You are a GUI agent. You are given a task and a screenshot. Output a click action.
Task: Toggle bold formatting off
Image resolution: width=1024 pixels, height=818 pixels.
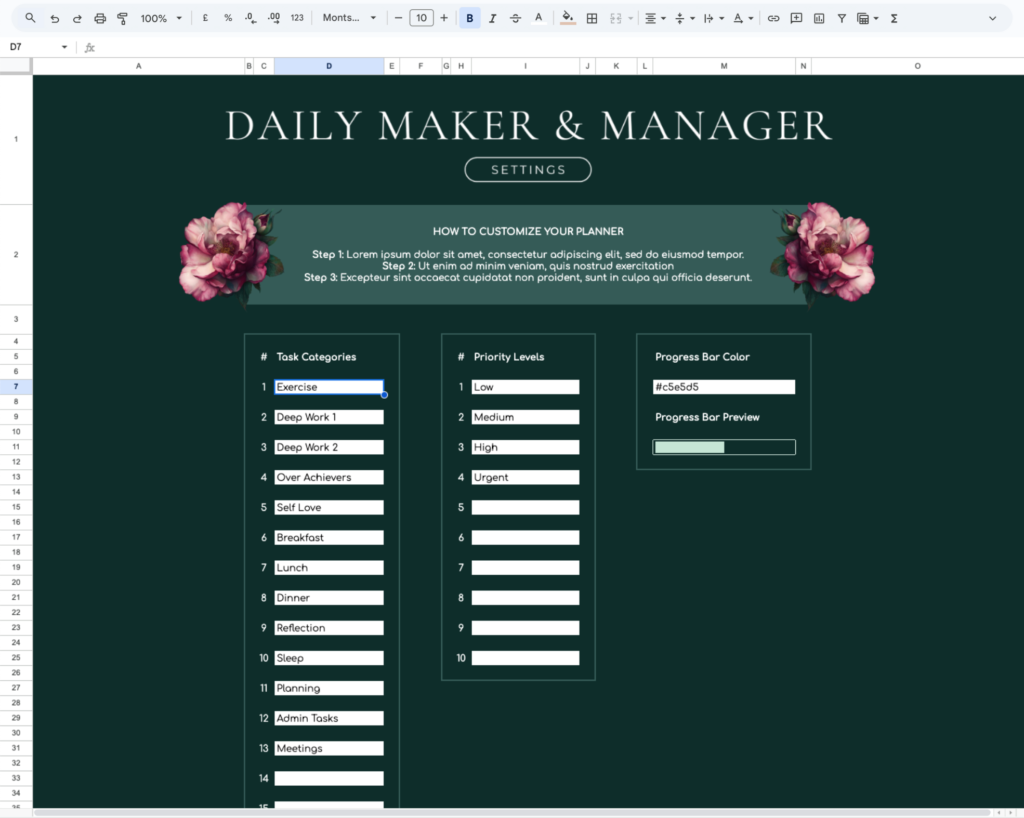click(469, 17)
